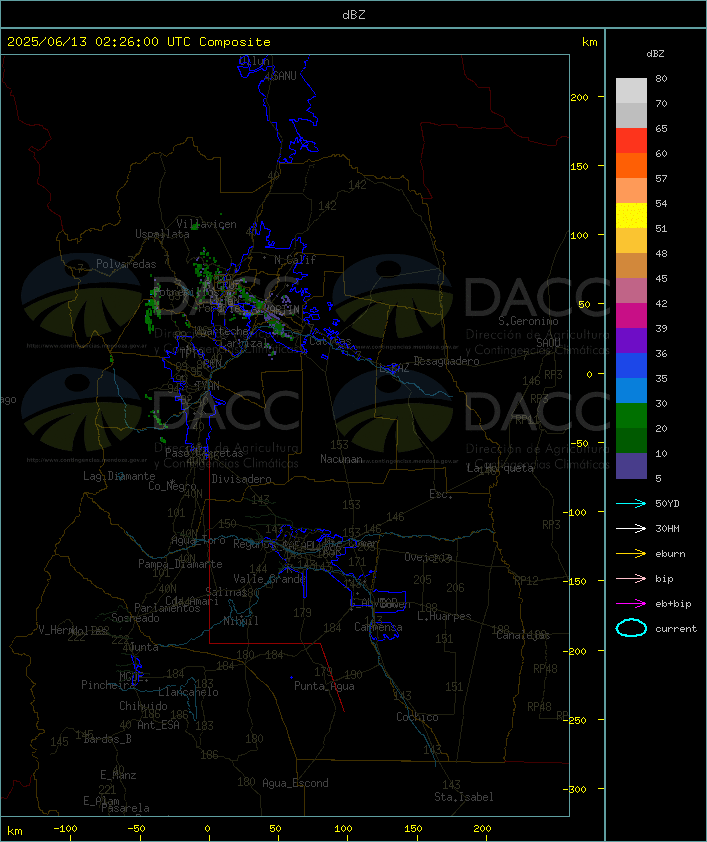Click the Nacunan map label
The height and width of the screenshot is (842, 707).
[x=341, y=459]
